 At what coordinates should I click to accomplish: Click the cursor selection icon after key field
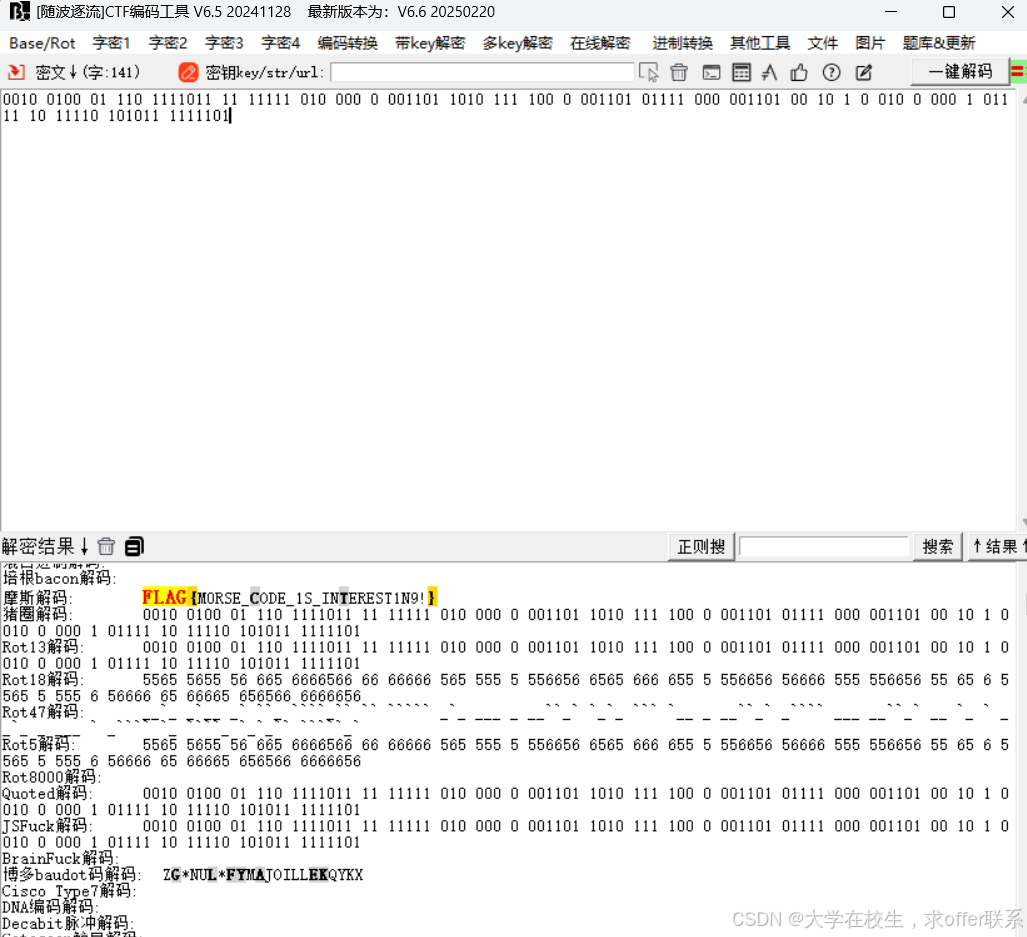648,72
